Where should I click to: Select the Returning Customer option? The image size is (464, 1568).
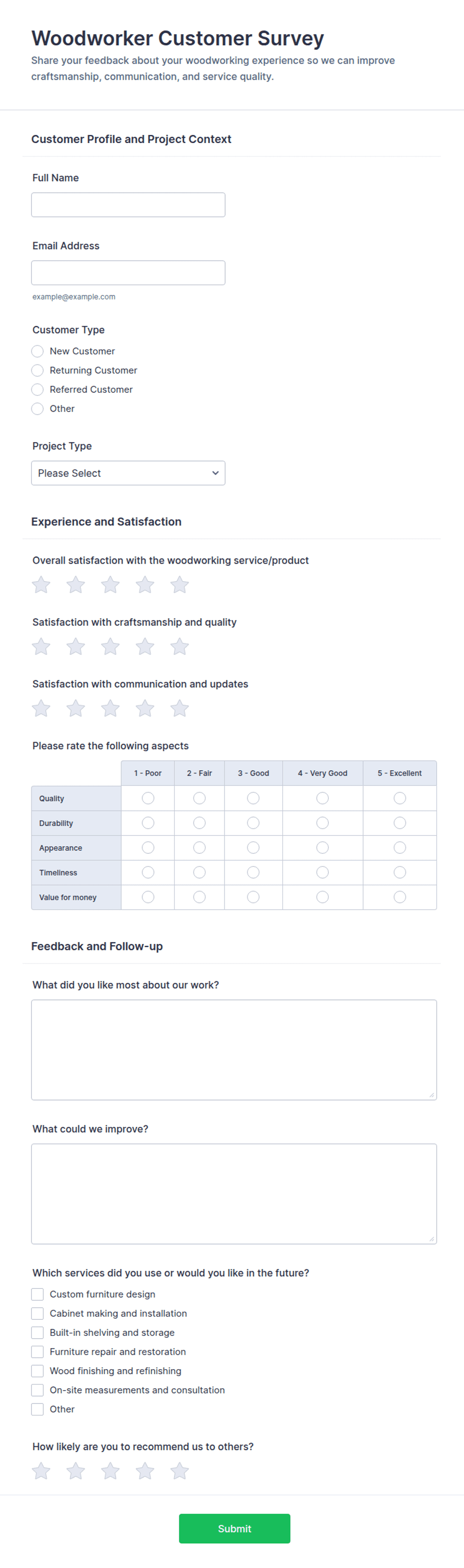pyautogui.click(x=37, y=370)
